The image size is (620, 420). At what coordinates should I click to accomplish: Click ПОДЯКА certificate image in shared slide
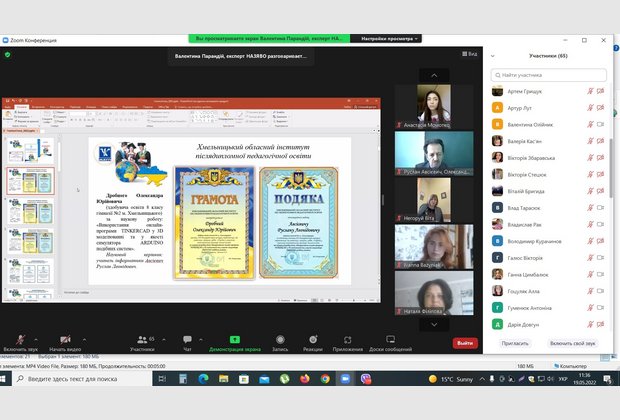(299, 223)
